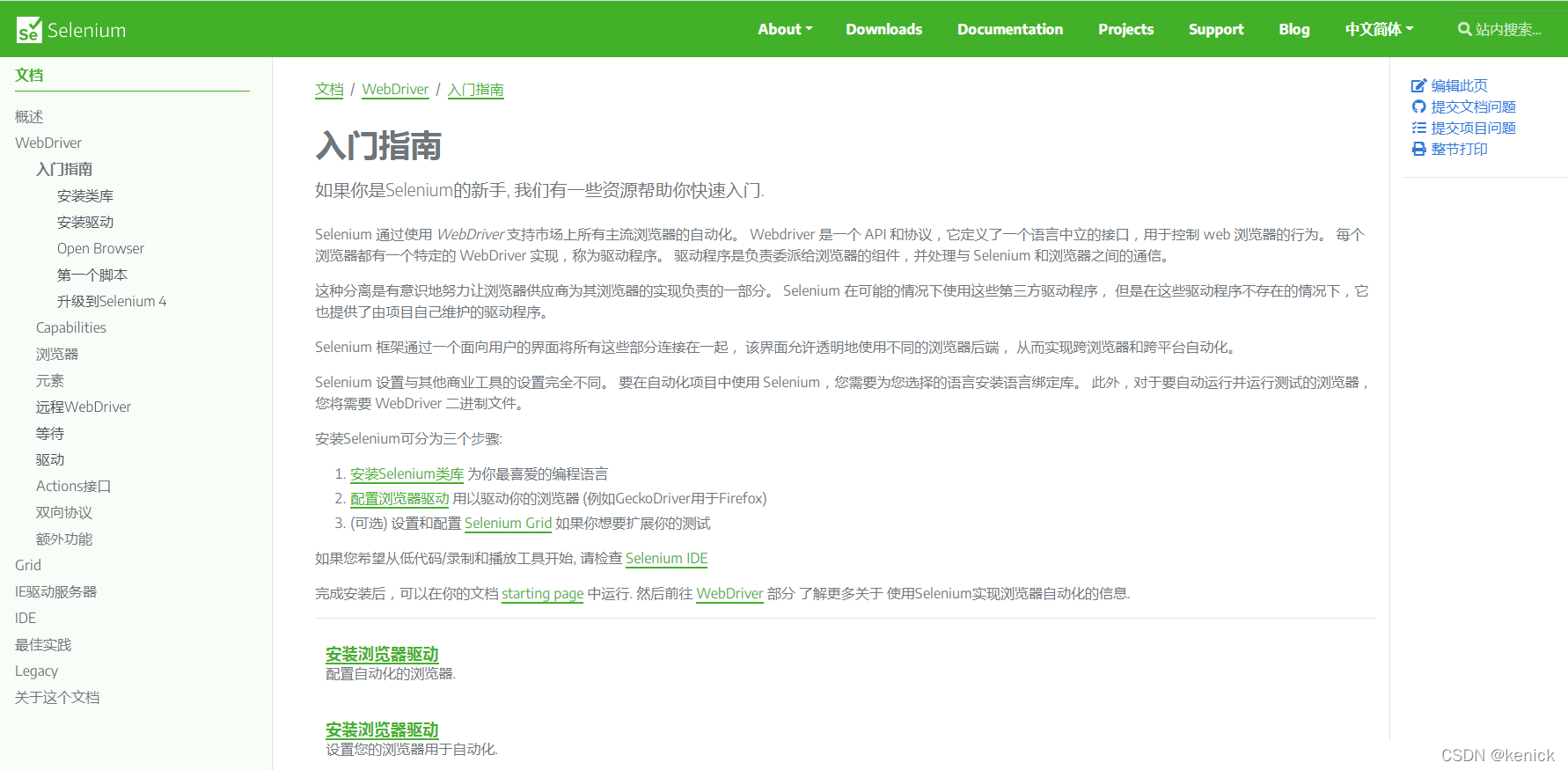Select 升级到Selenium 4 in sidebar
This screenshot has width=1568, height=770.
pyautogui.click(x=112, y=301)
